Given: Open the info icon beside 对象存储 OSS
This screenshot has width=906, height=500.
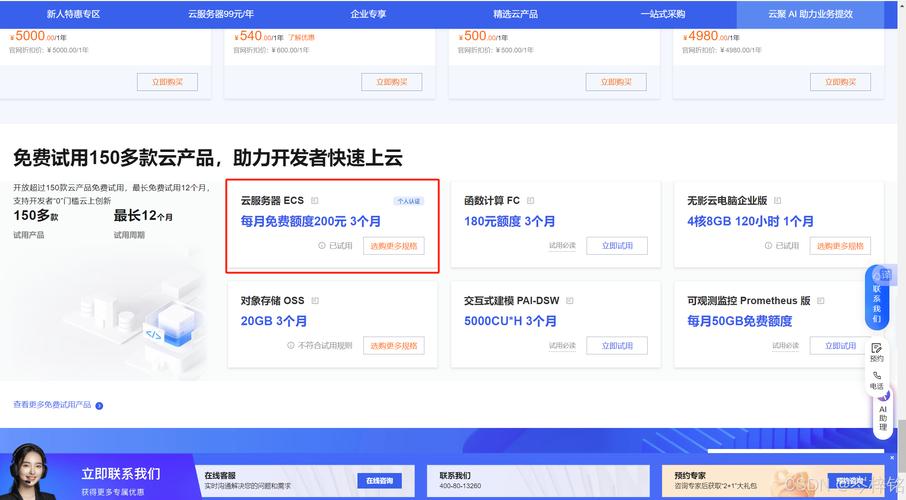Looking at the screenshot, I should [315, 301].
